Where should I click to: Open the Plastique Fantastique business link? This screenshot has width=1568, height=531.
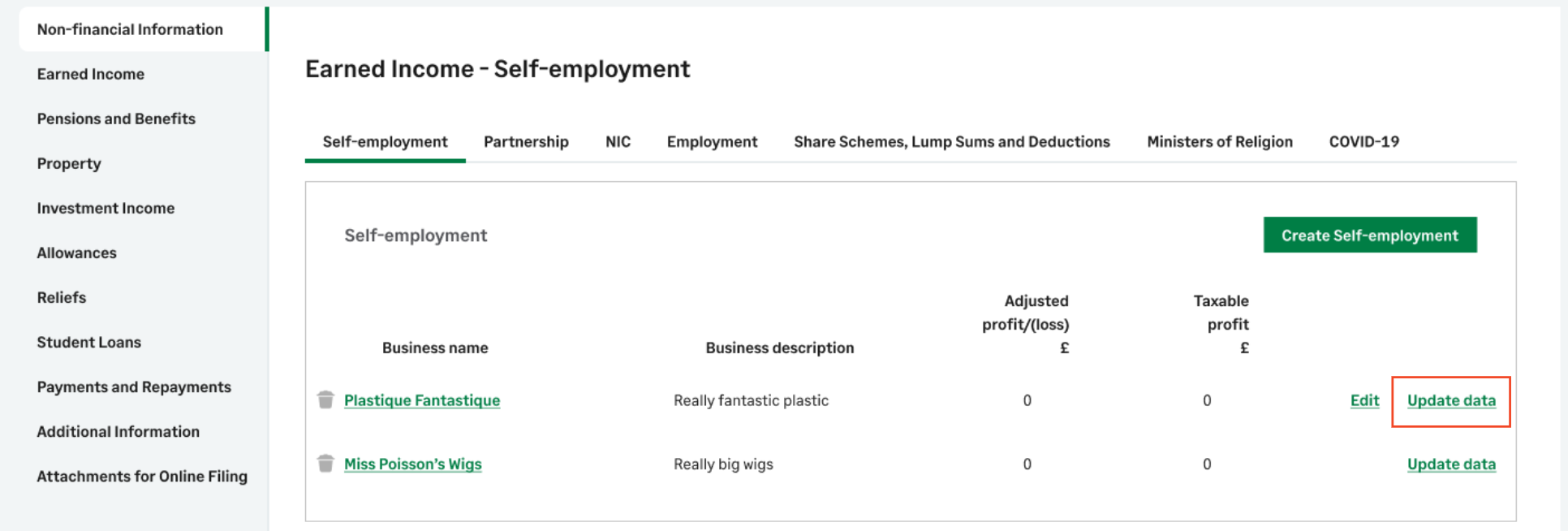[422, 400]
